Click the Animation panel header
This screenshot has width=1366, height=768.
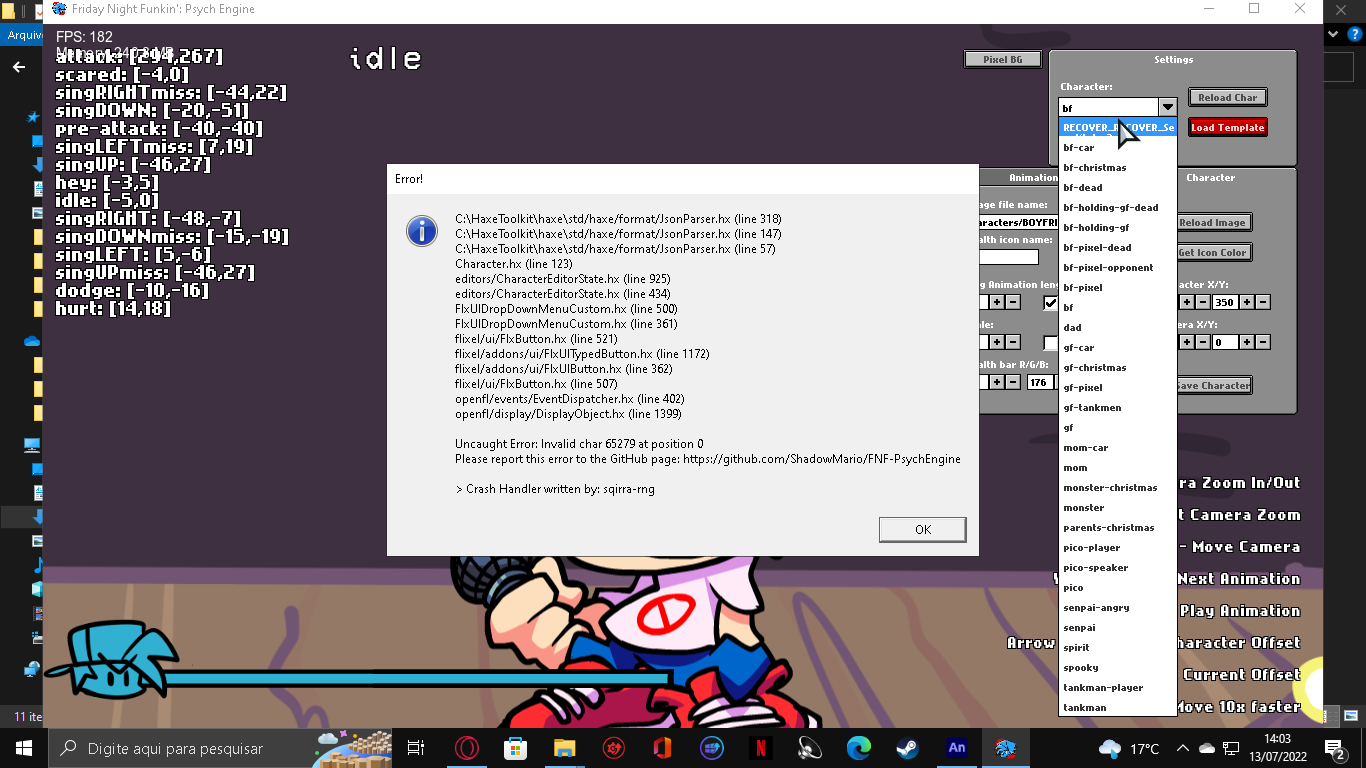pos(1032,178)
